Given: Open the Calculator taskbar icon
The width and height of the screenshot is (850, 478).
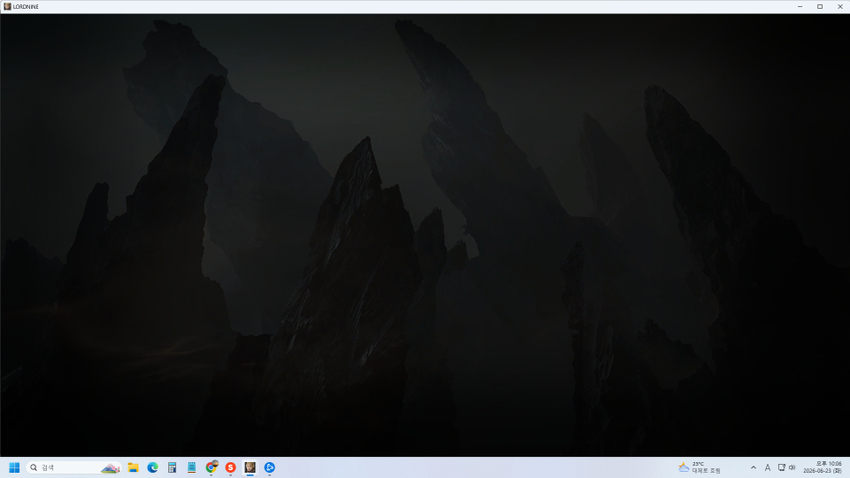Looking at the screenshot, I should 172,467.
